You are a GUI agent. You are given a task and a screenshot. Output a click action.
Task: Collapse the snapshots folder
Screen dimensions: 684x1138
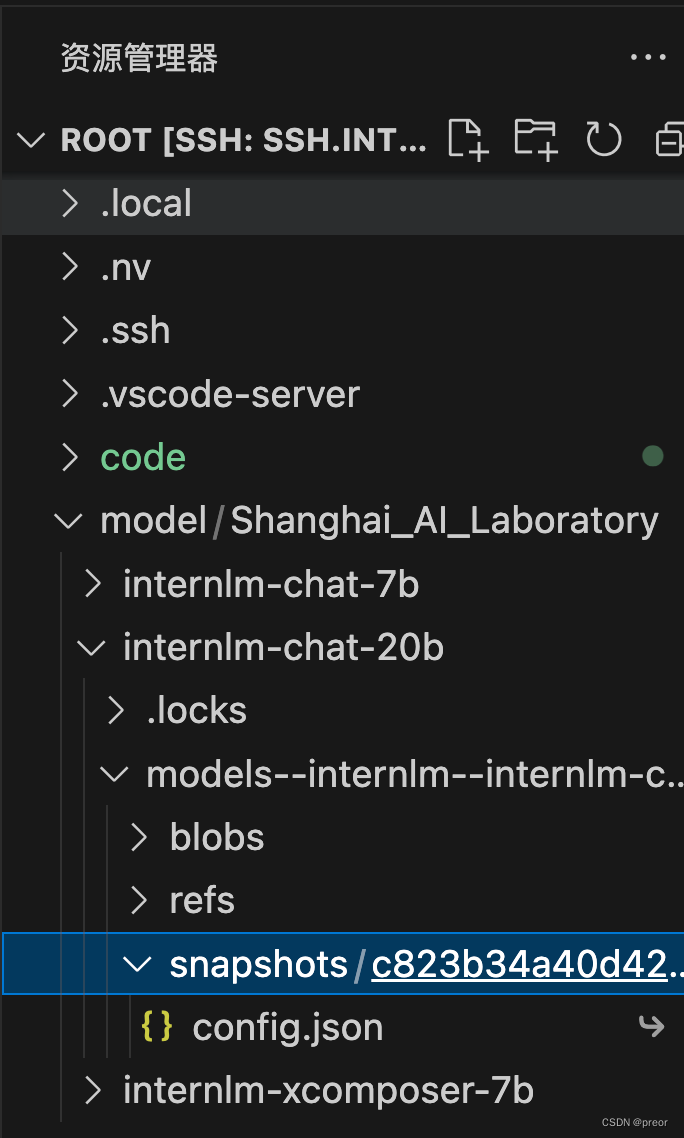[137, 963]
